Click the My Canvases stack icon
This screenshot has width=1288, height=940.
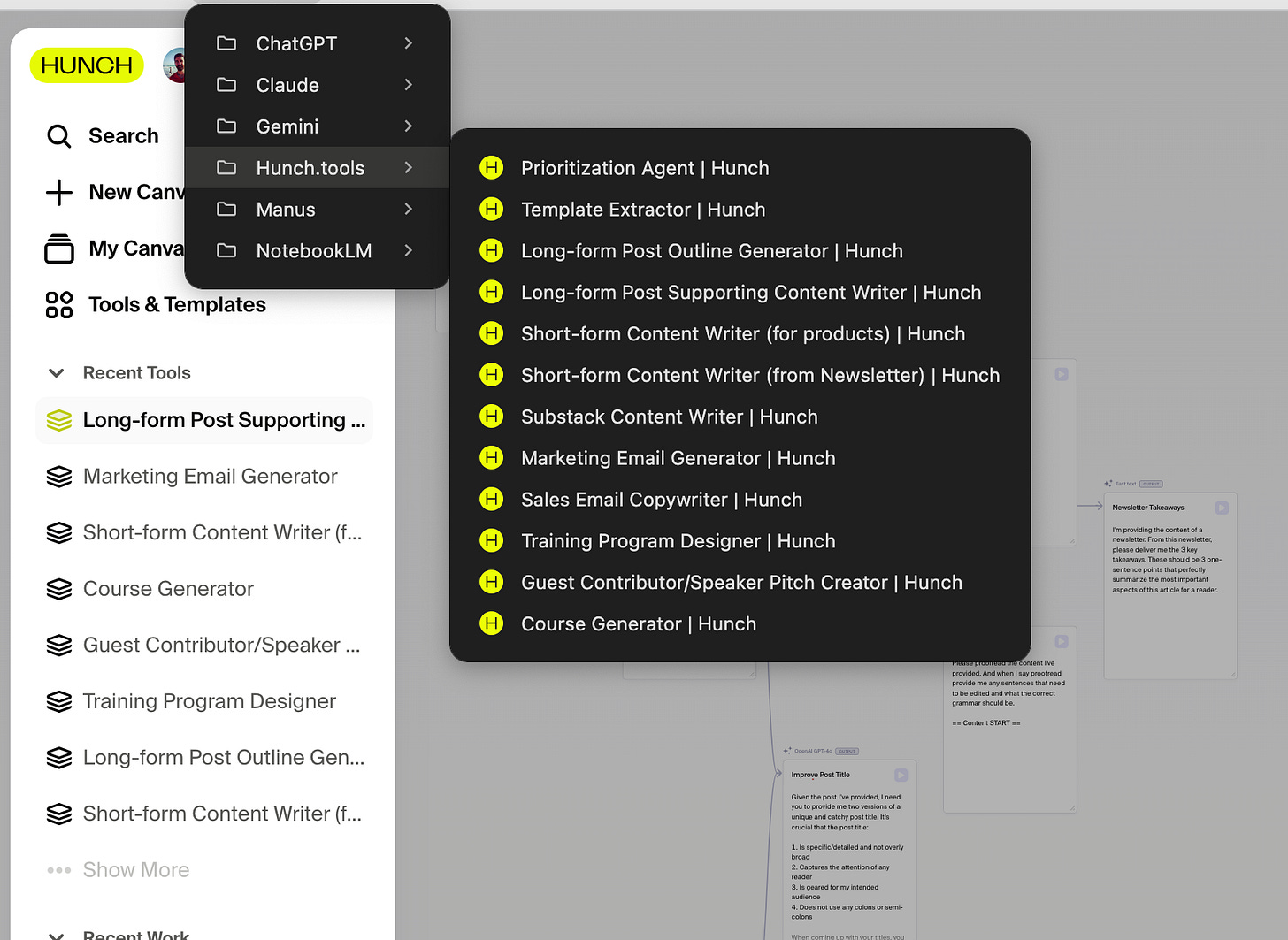[59, 248]
